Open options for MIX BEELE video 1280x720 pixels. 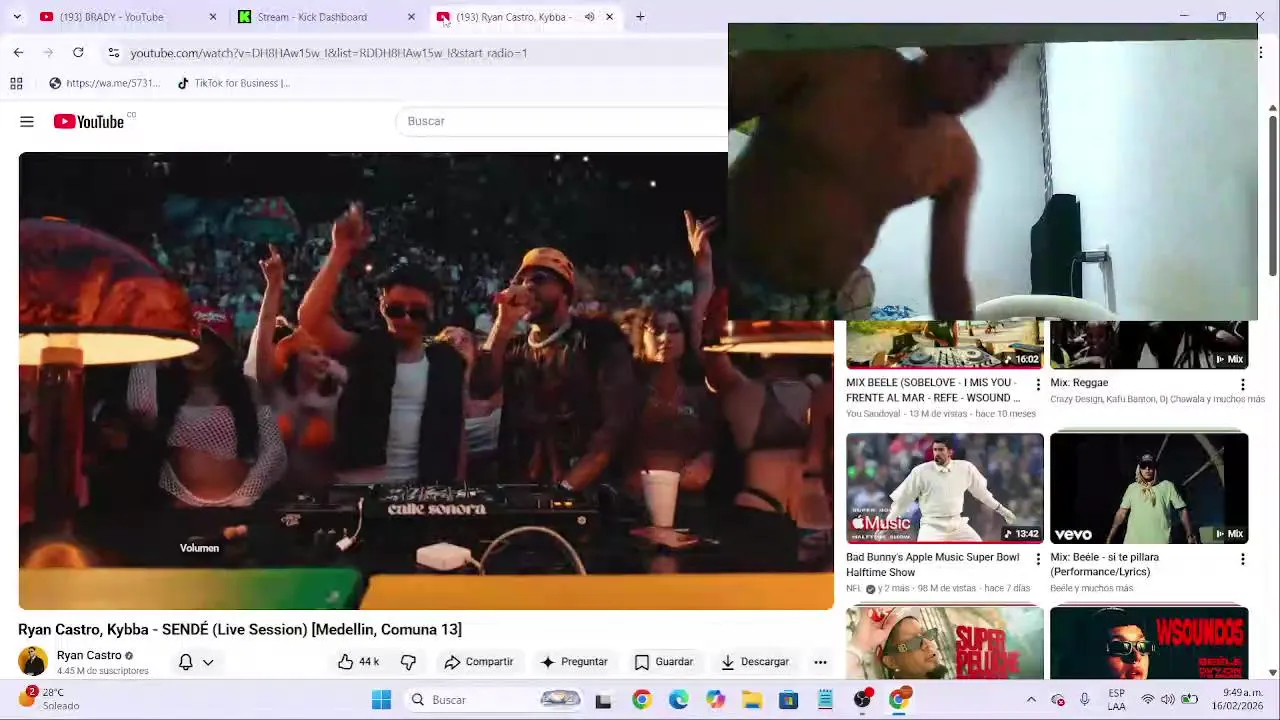coord(1038,385)
